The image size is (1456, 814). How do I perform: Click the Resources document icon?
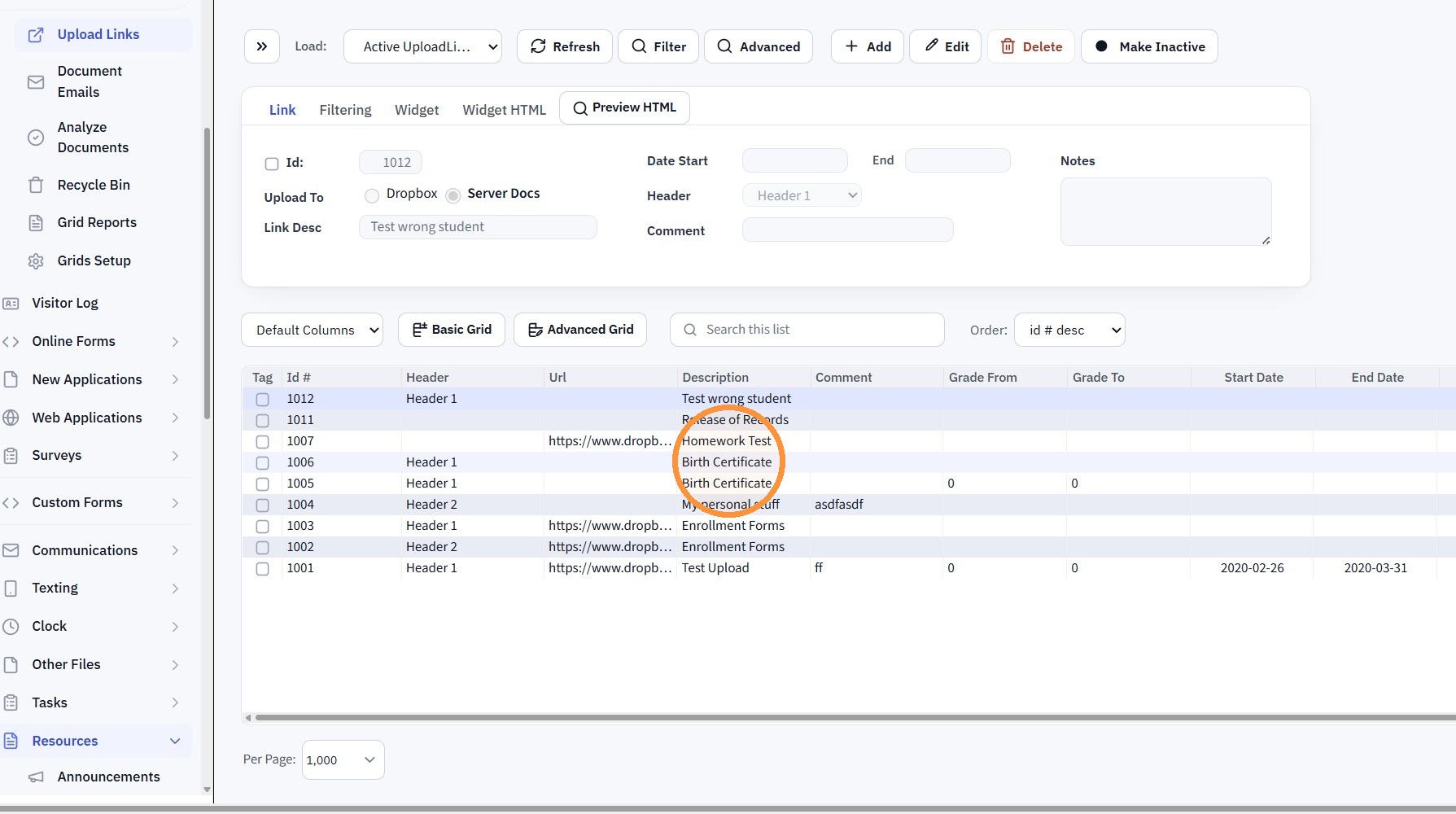coord(11,741)
